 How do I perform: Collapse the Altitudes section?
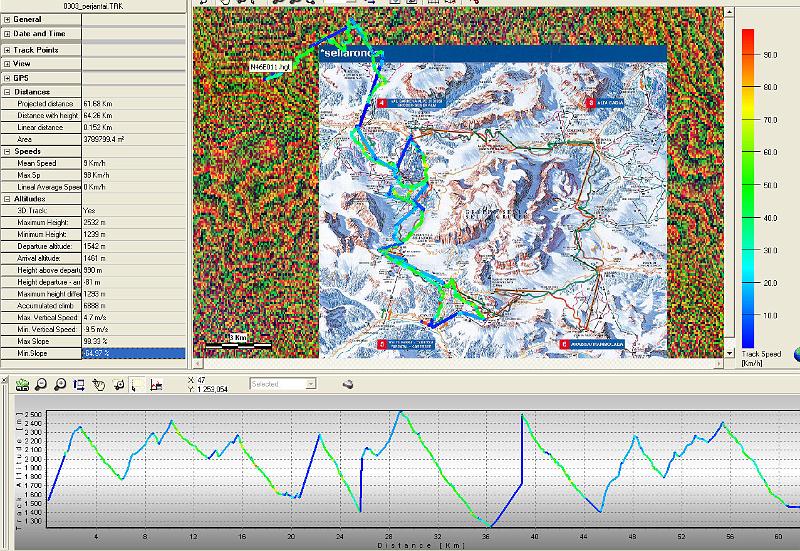[7, 199]
